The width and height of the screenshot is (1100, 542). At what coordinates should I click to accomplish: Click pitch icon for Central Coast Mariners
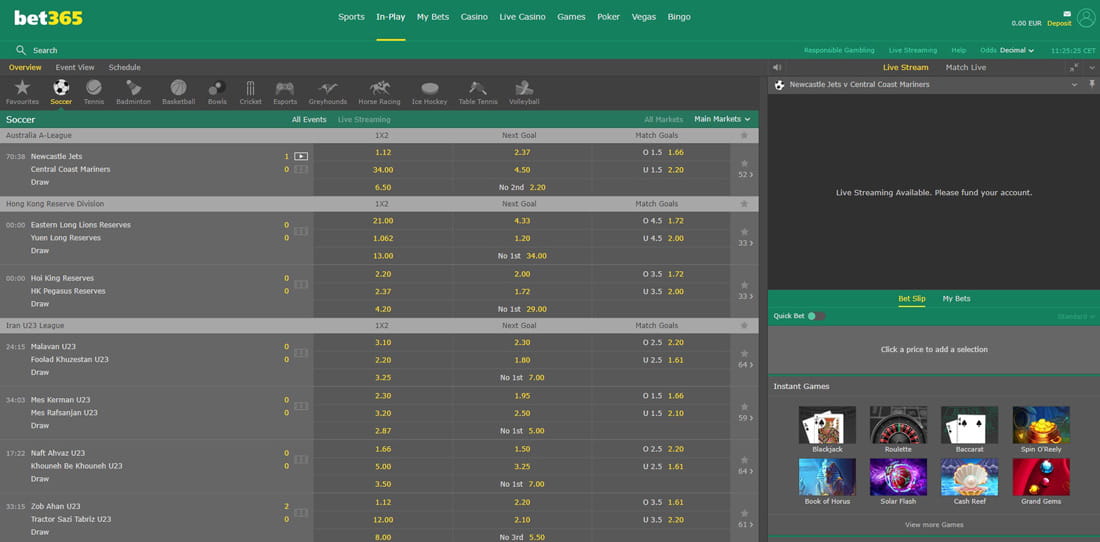click(301, 169)
